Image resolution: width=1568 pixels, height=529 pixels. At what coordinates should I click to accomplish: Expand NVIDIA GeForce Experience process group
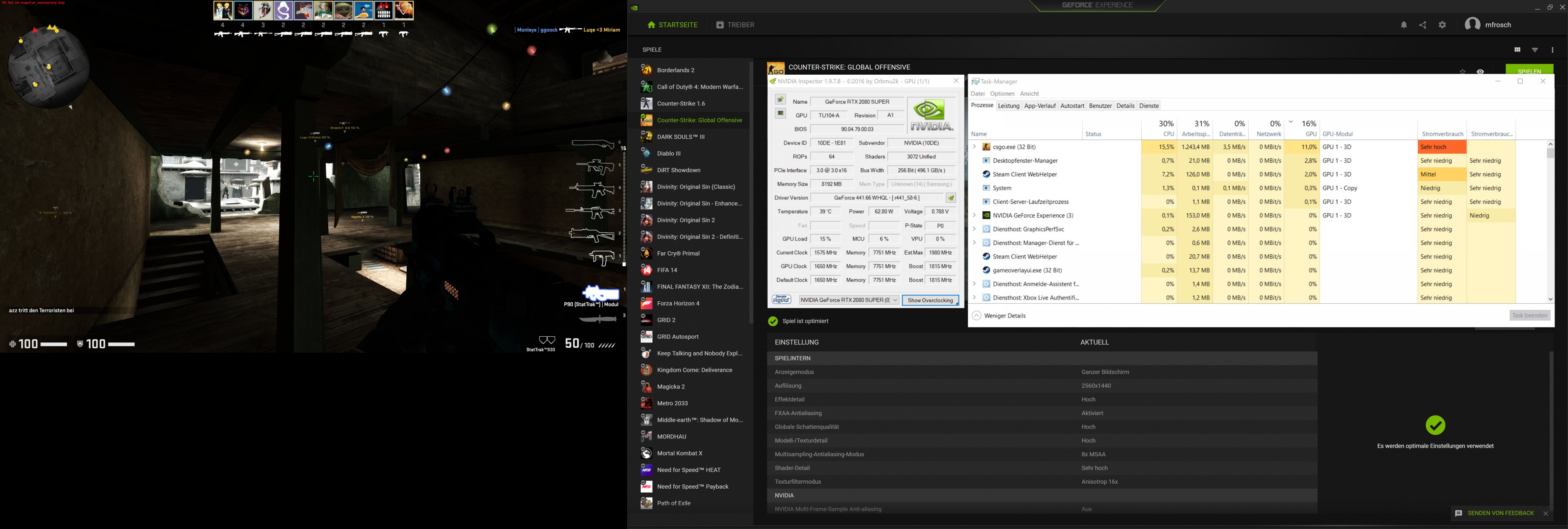[x=975, y=216]
